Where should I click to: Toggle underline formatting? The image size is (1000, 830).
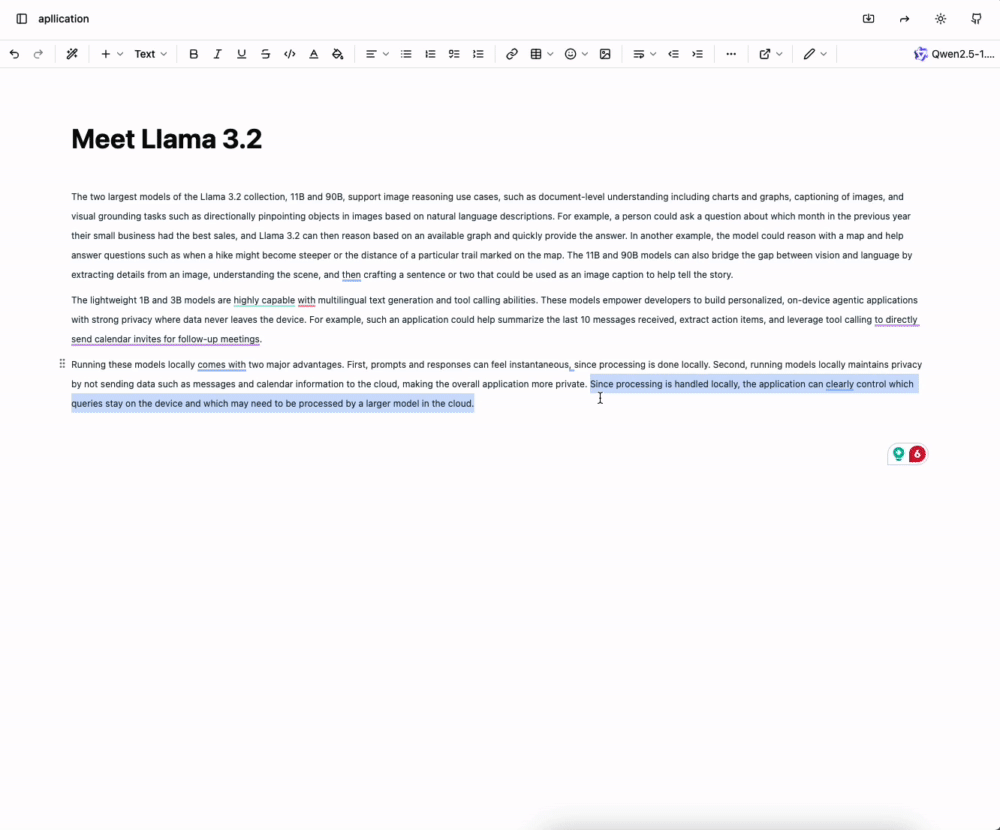coord(241,54)
